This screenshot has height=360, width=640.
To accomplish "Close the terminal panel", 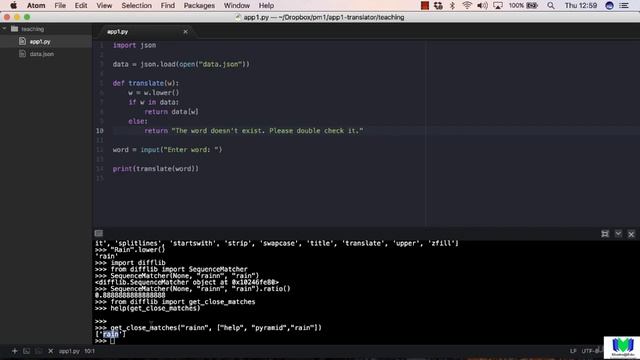I will point(631,234).
